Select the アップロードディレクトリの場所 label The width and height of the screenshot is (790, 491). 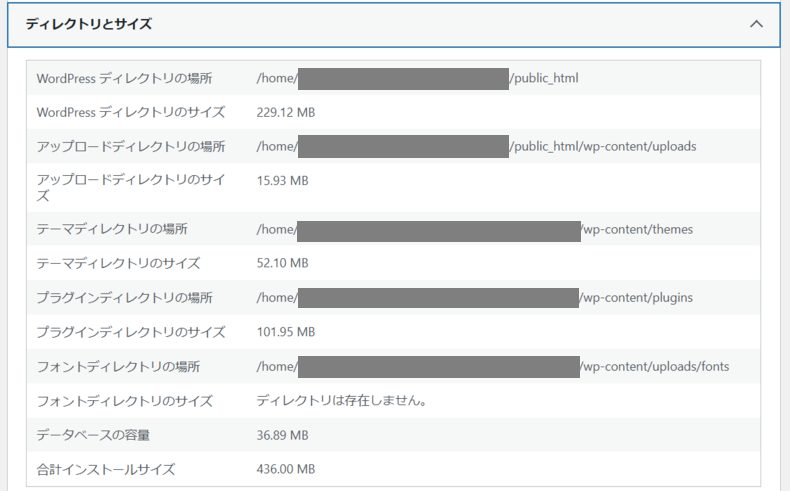(130, 147)
